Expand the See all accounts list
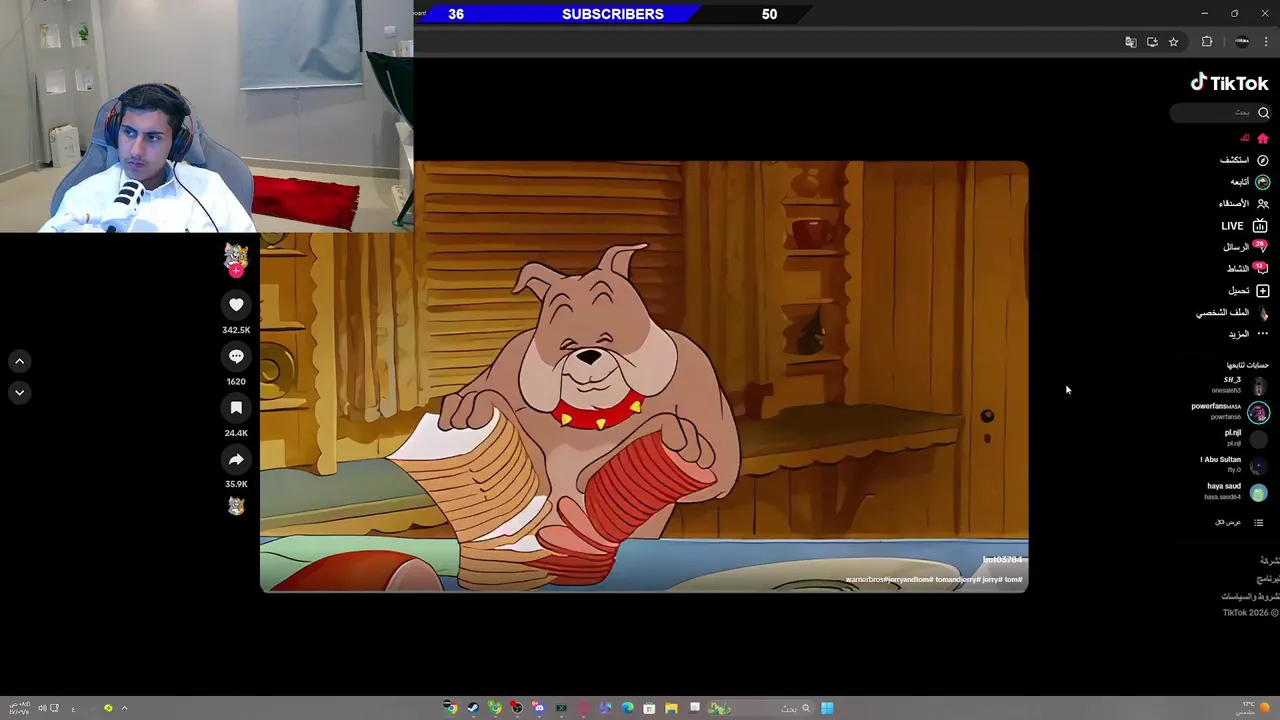The height and width of the screenshot is (720, 1280). click(x=1240, y=522)
